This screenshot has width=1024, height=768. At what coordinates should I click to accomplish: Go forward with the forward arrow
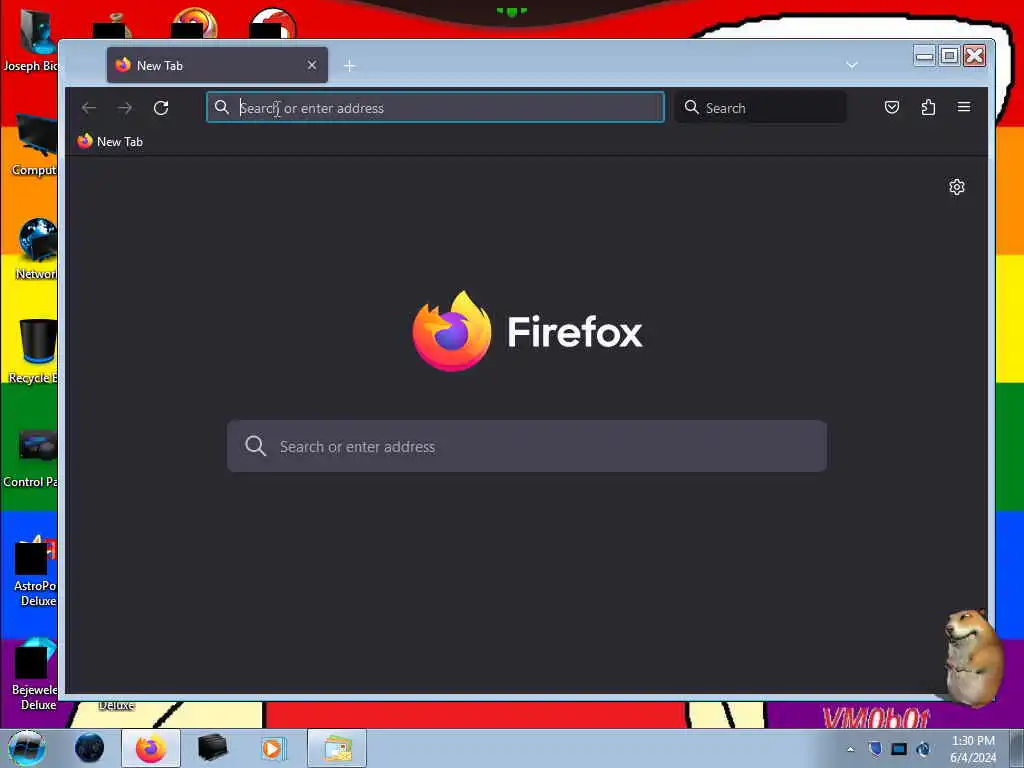click(125, 108)
